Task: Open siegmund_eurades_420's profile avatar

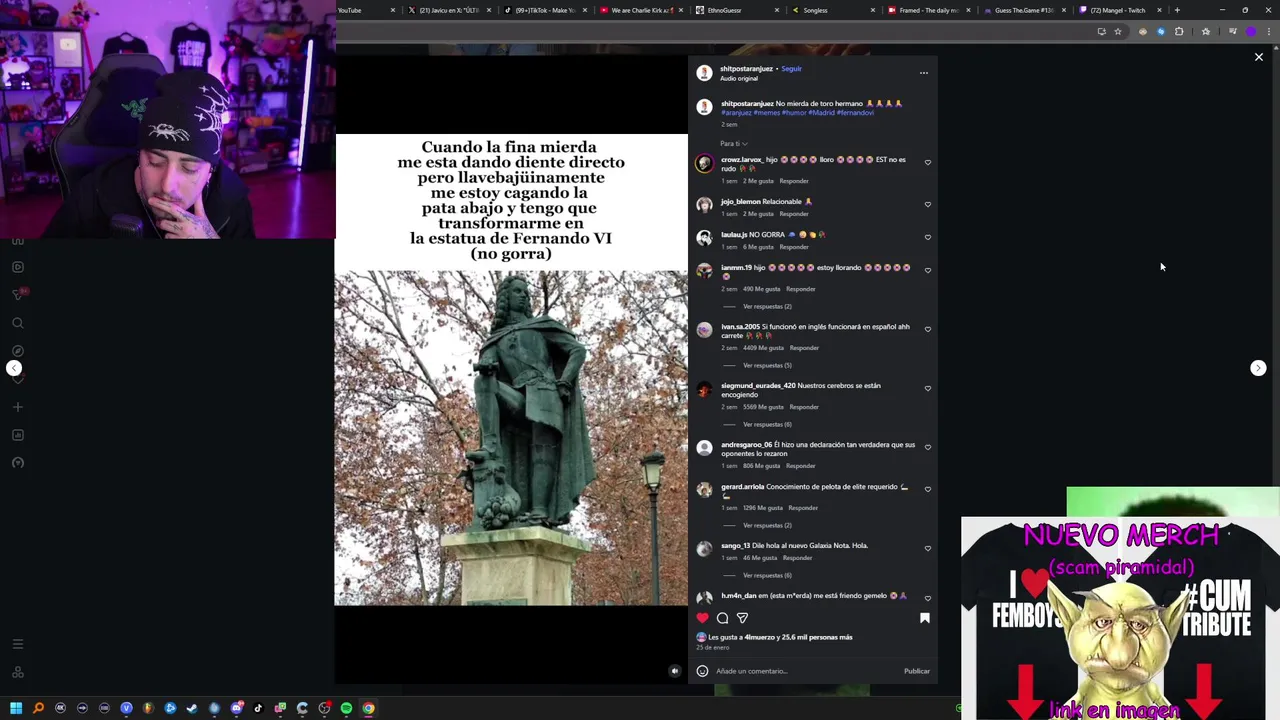Action: (x=704, y=389)
